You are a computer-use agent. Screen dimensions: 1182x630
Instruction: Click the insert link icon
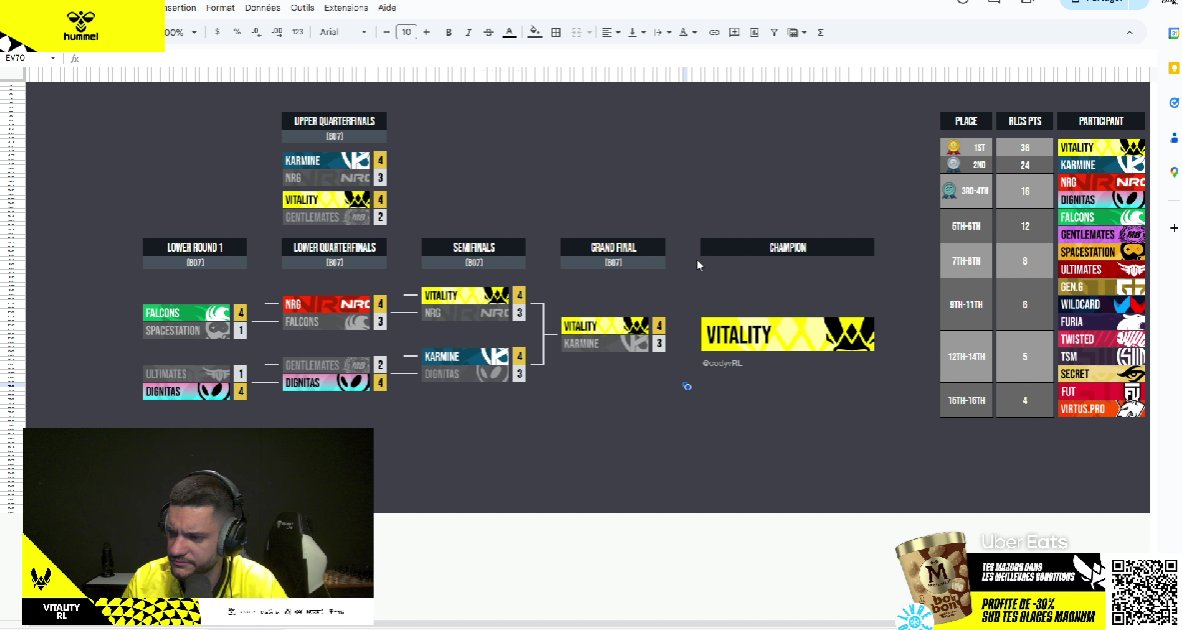714,32
